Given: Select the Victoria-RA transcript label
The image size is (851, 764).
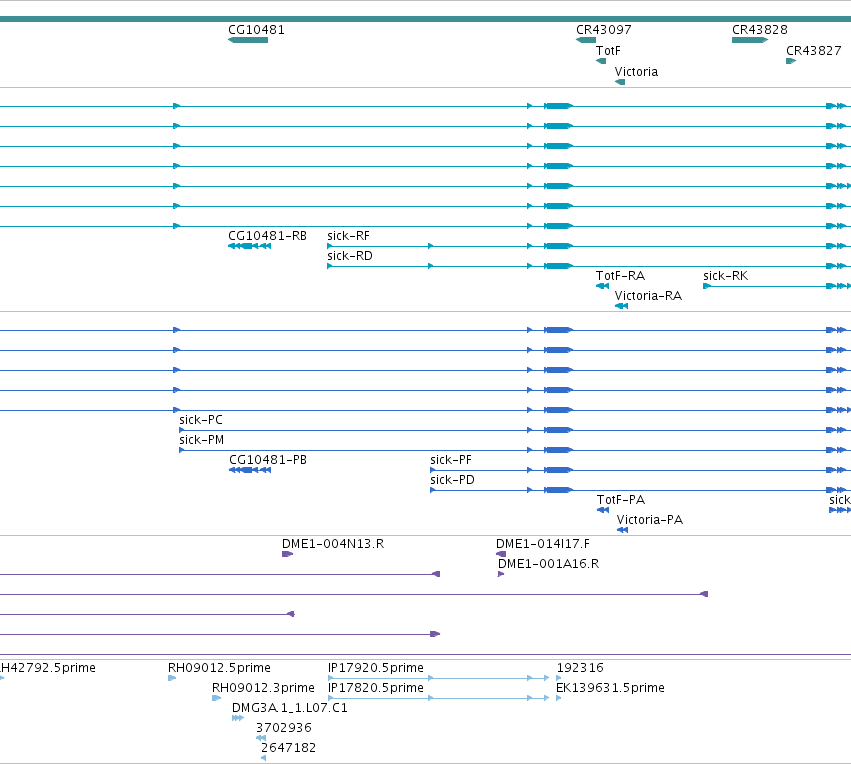Looking at the screenshot, I should click(x=648, y=296).
